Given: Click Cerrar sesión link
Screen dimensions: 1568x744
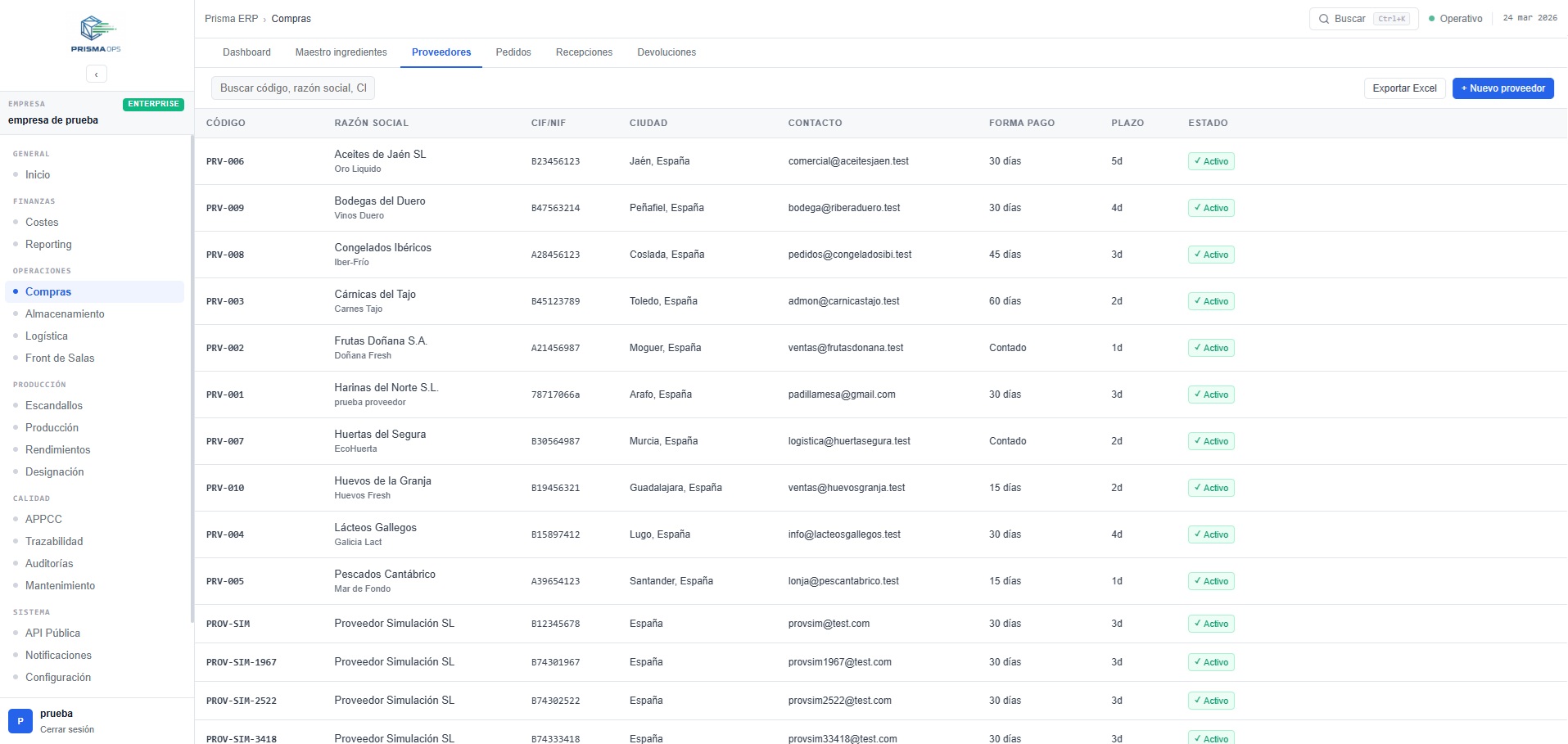Looking at the screenshot, I should pyautogui.click(x=67, y=729).
